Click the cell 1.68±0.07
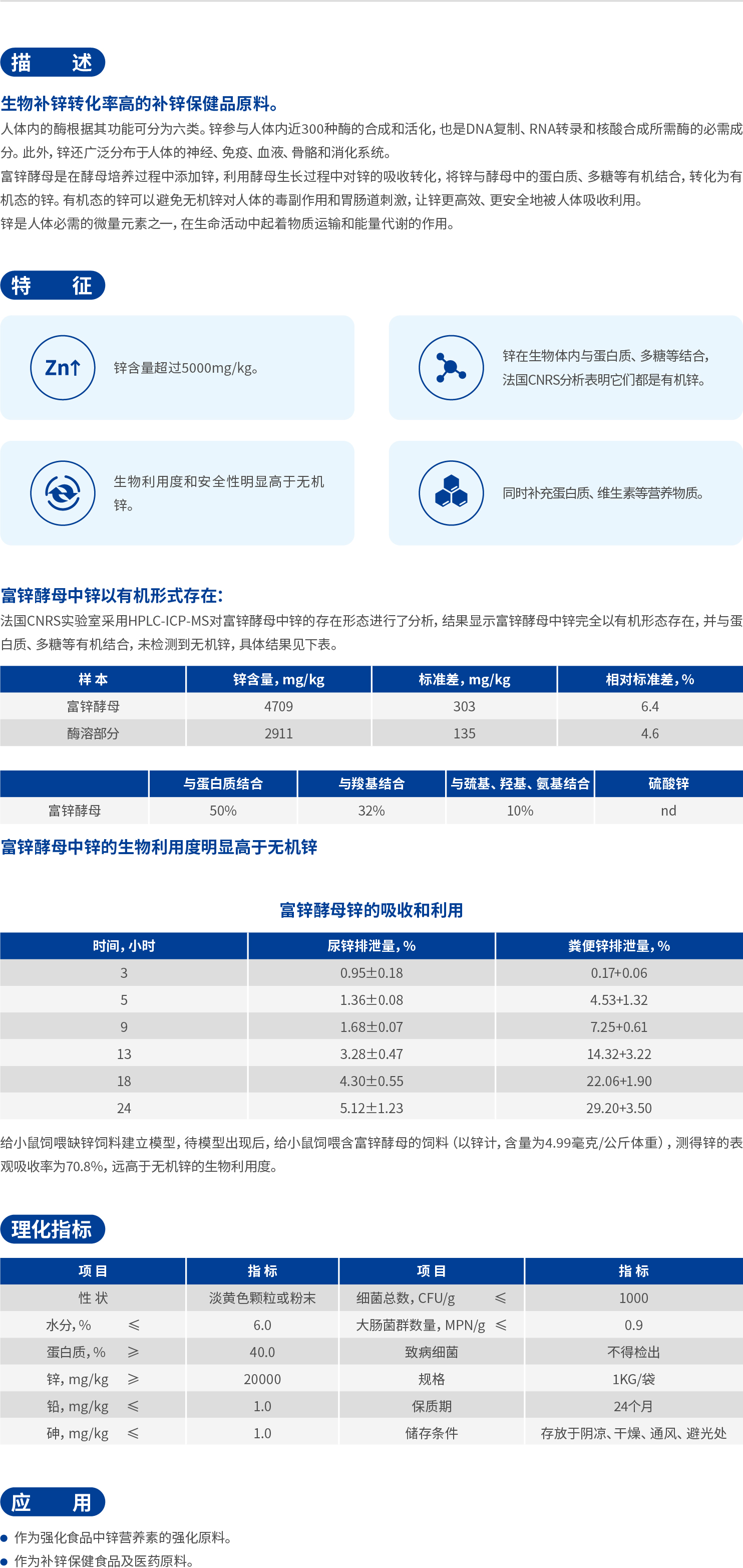 (x=371, y=1027)
